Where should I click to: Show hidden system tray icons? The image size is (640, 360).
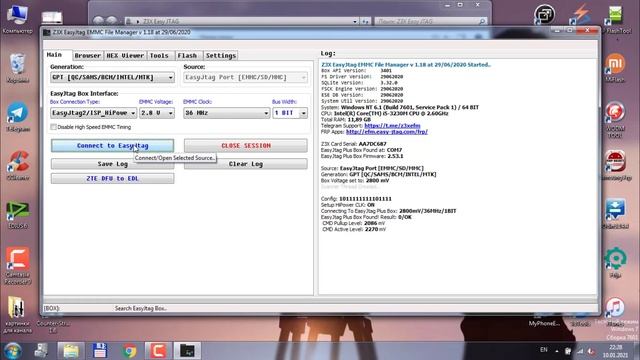click(557, 351)
